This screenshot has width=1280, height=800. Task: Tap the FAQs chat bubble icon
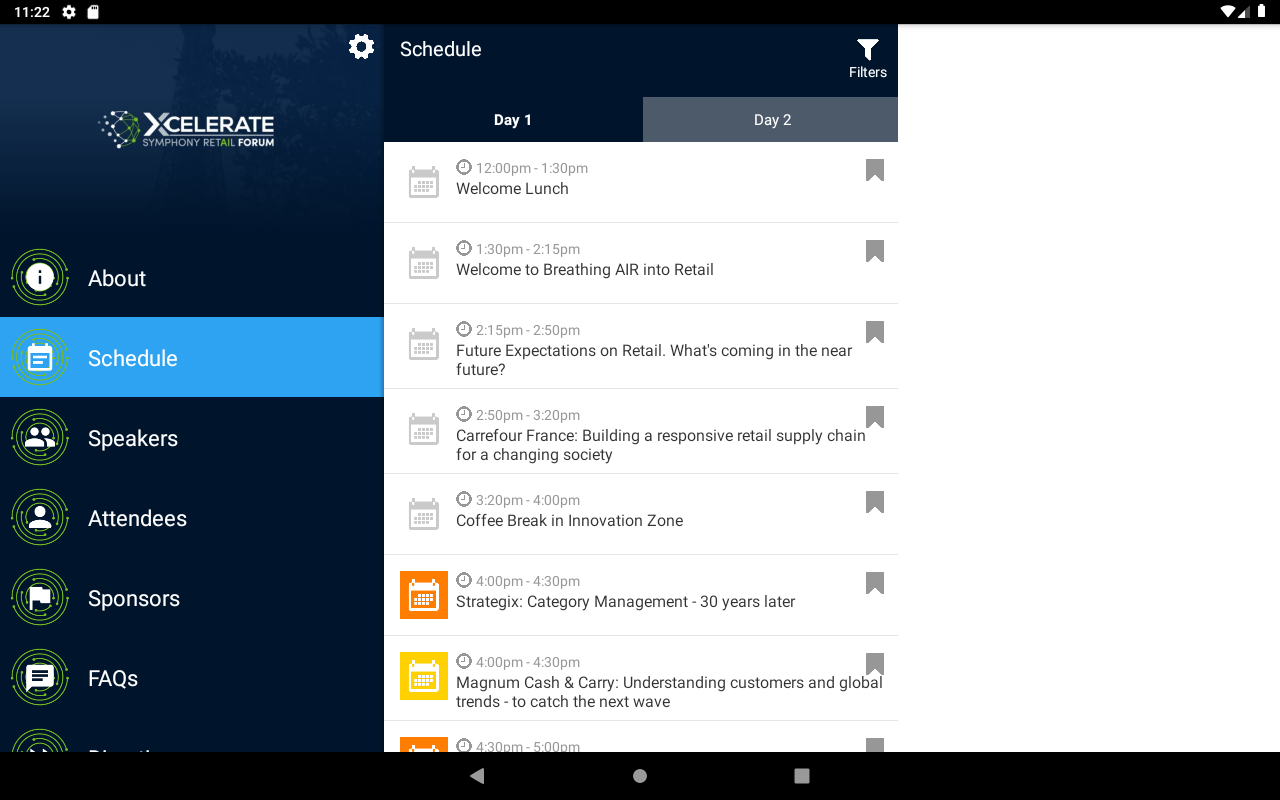[x=40, y=678]
